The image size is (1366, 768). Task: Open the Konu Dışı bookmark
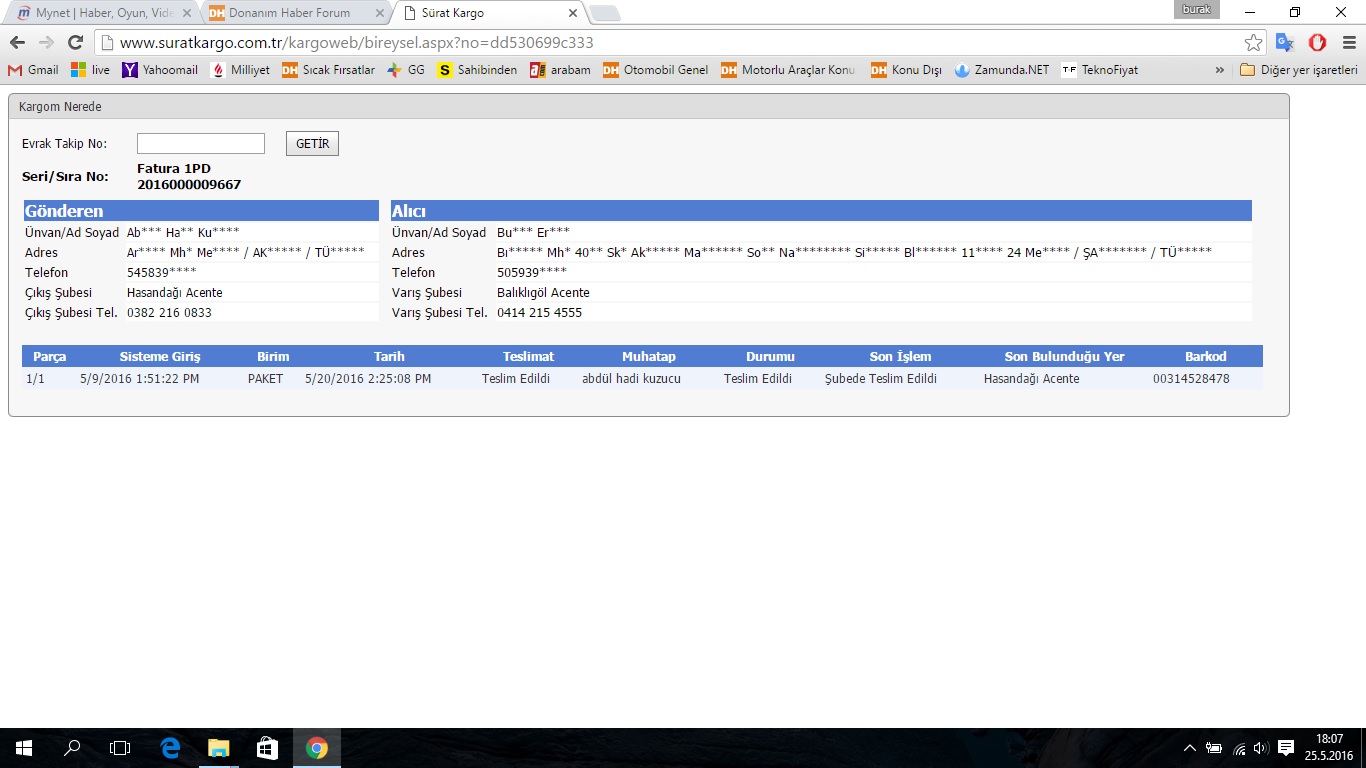tap(906, 70)
